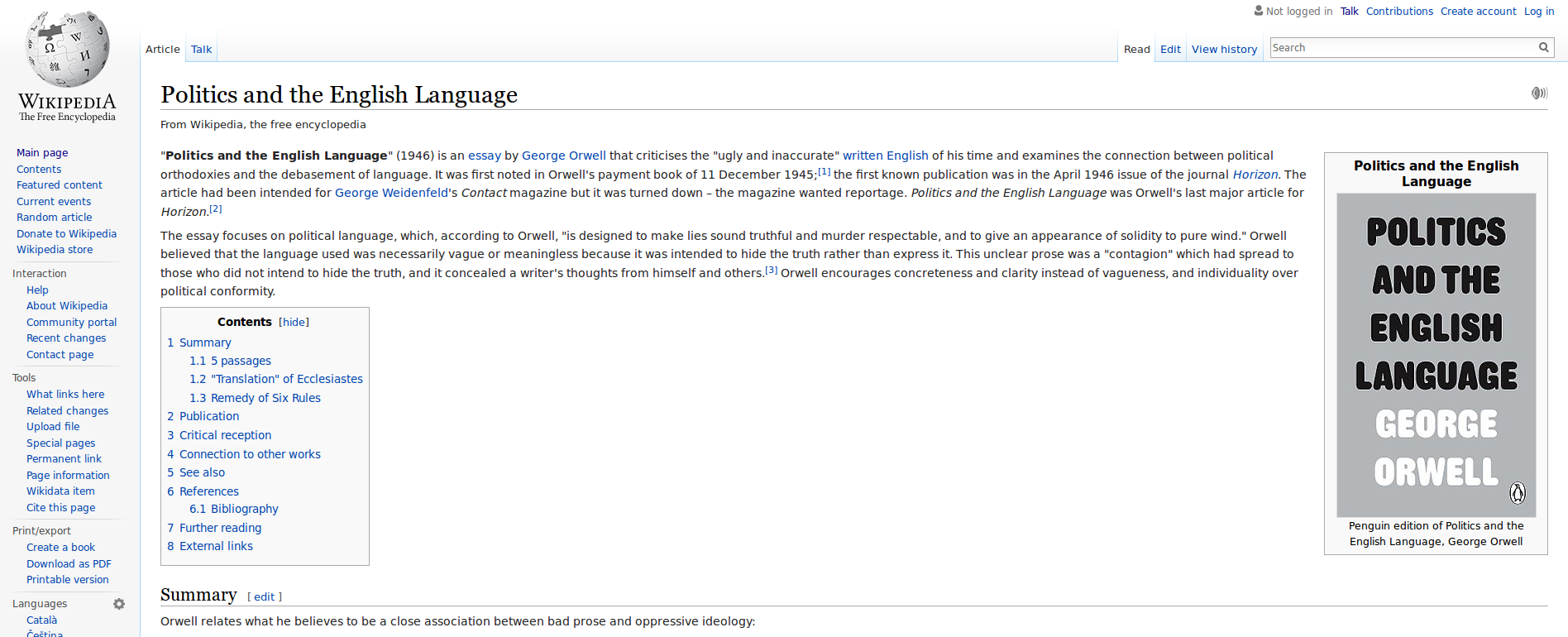Open Special pages link
This screenshot has height=637, width=1568.
click(x=60, y=443)
